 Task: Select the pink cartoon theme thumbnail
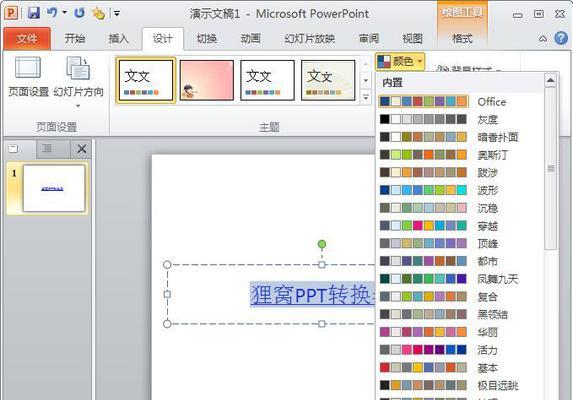pyautogui.click(x=207, y=80)
